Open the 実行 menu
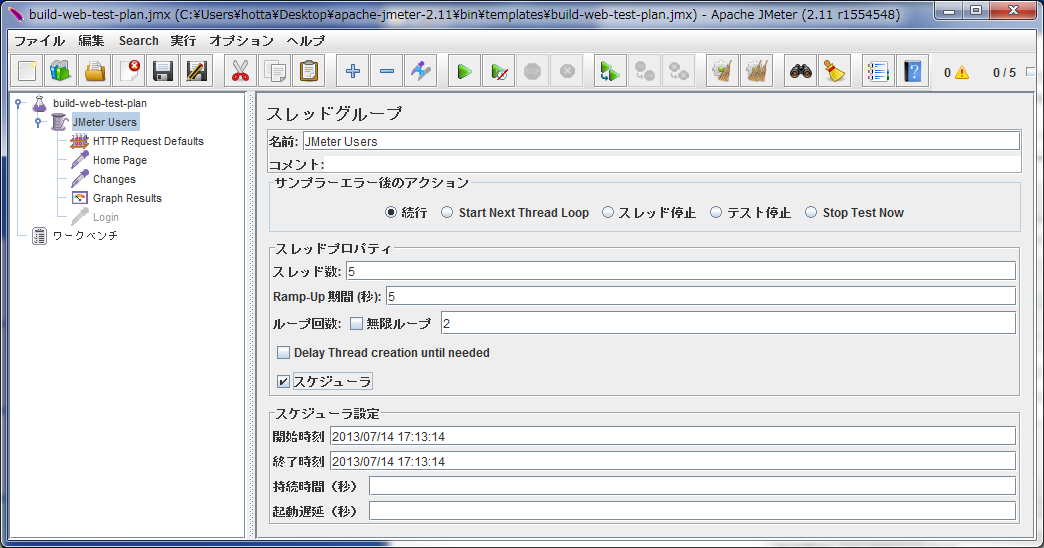Screen dimensions: 1044x548 [183, 41]
